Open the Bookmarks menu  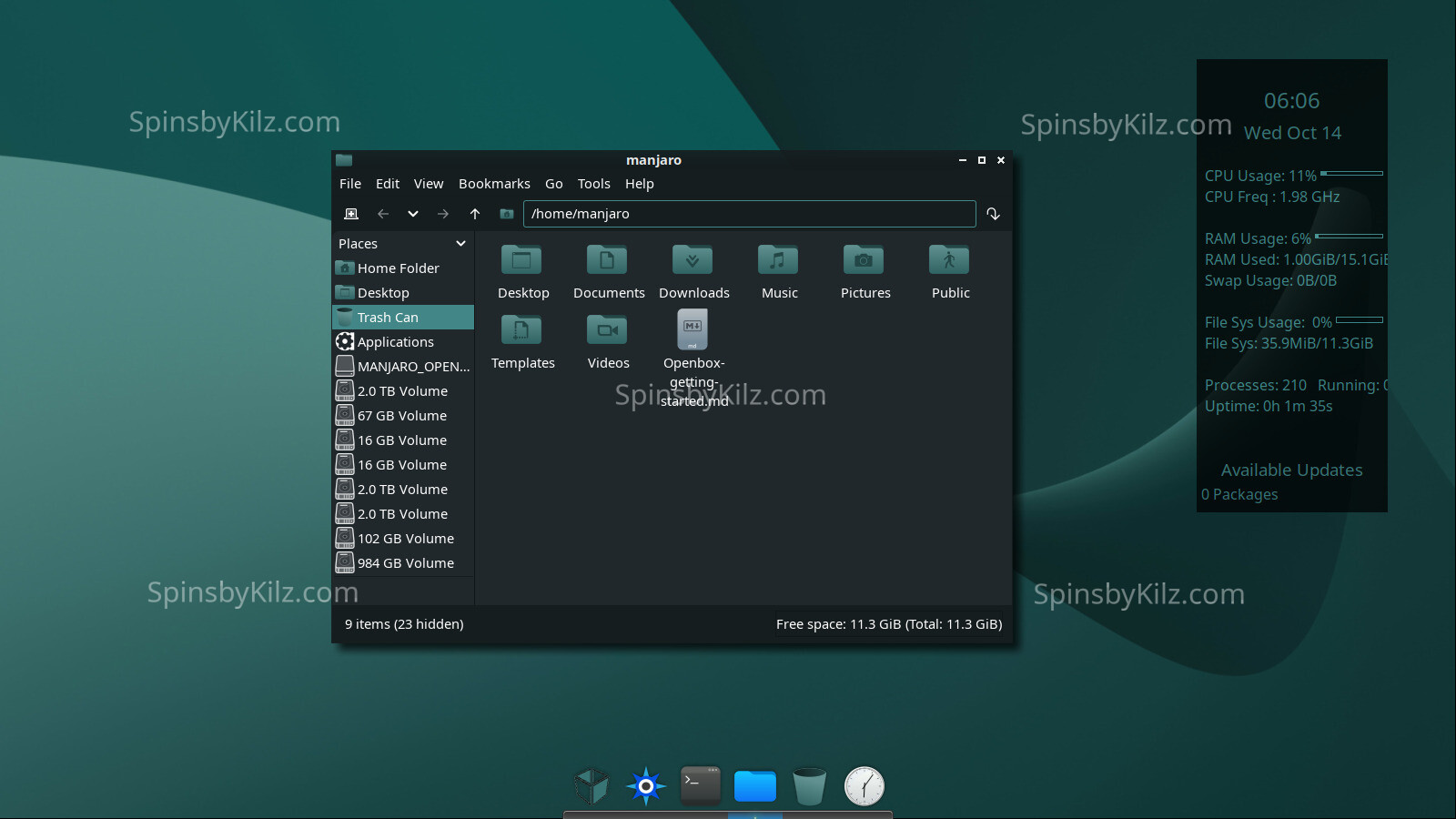494,184
